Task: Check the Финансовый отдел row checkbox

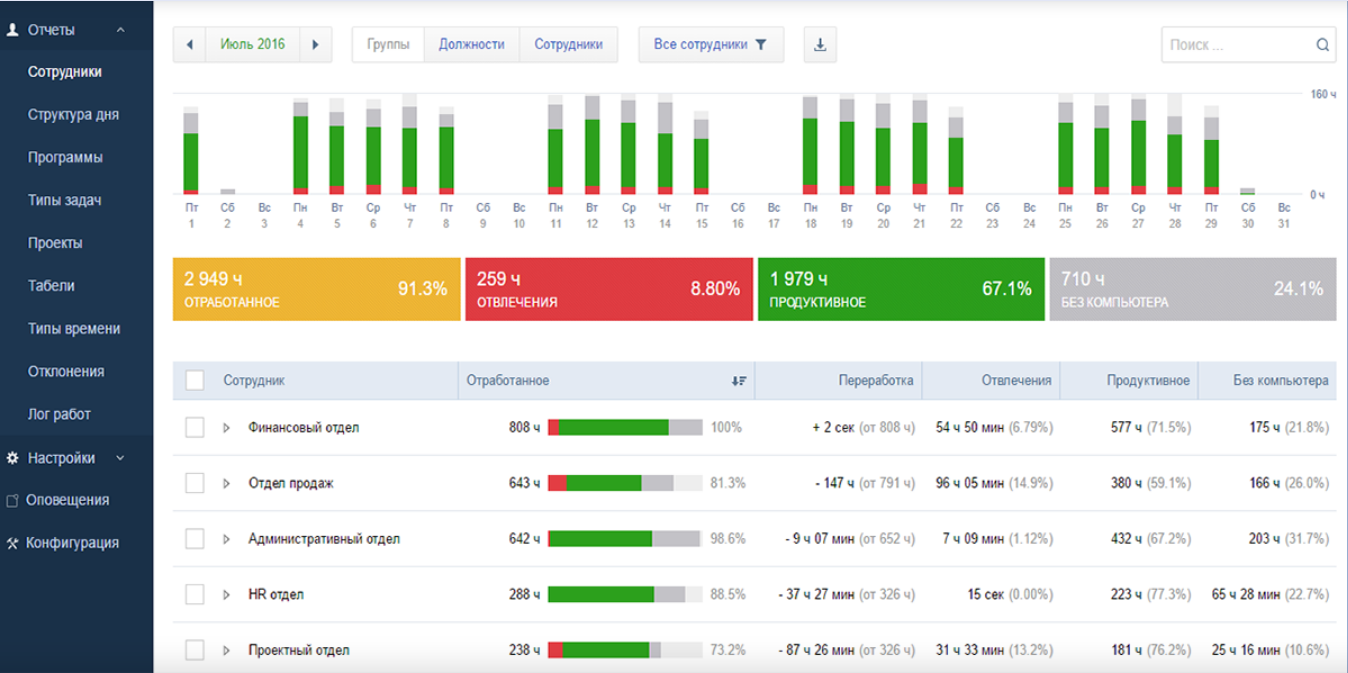Action: point(195,428)
